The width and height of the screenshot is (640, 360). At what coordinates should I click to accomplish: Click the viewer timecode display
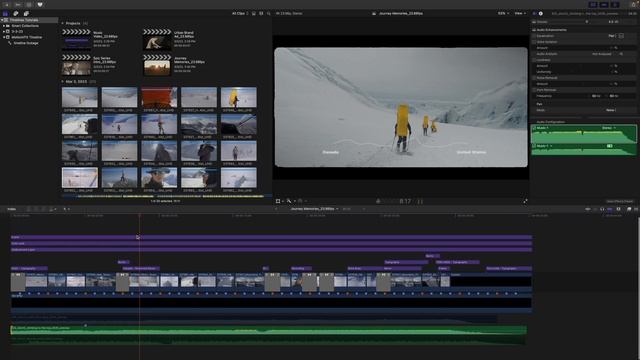click(404, 201)
